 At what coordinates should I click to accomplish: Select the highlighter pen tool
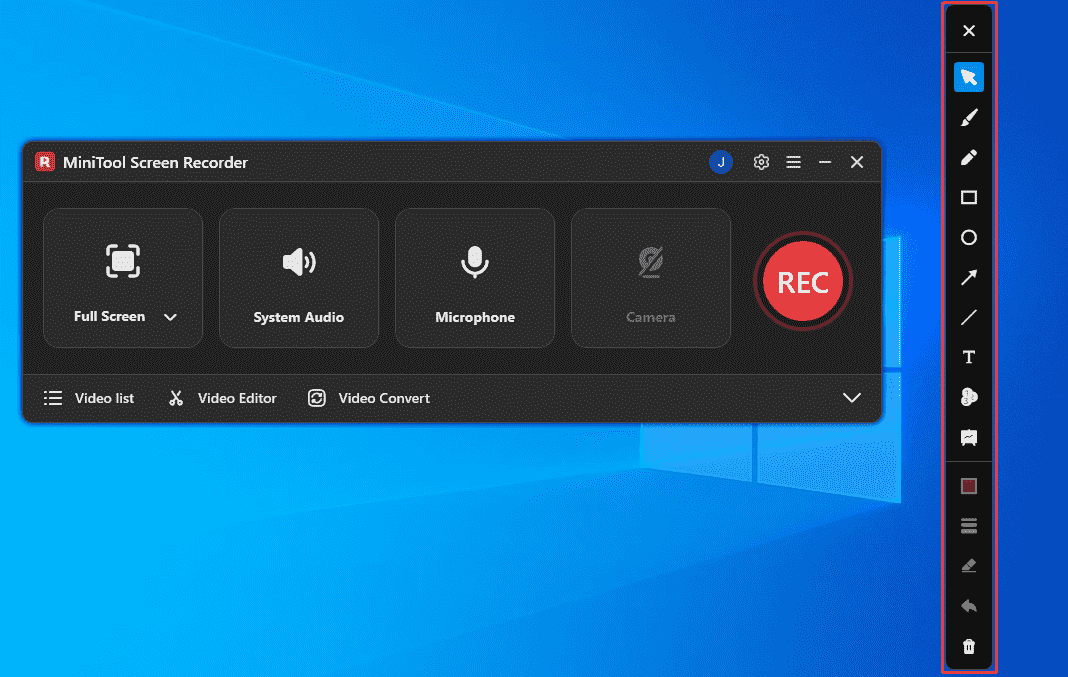click(968, 157)
